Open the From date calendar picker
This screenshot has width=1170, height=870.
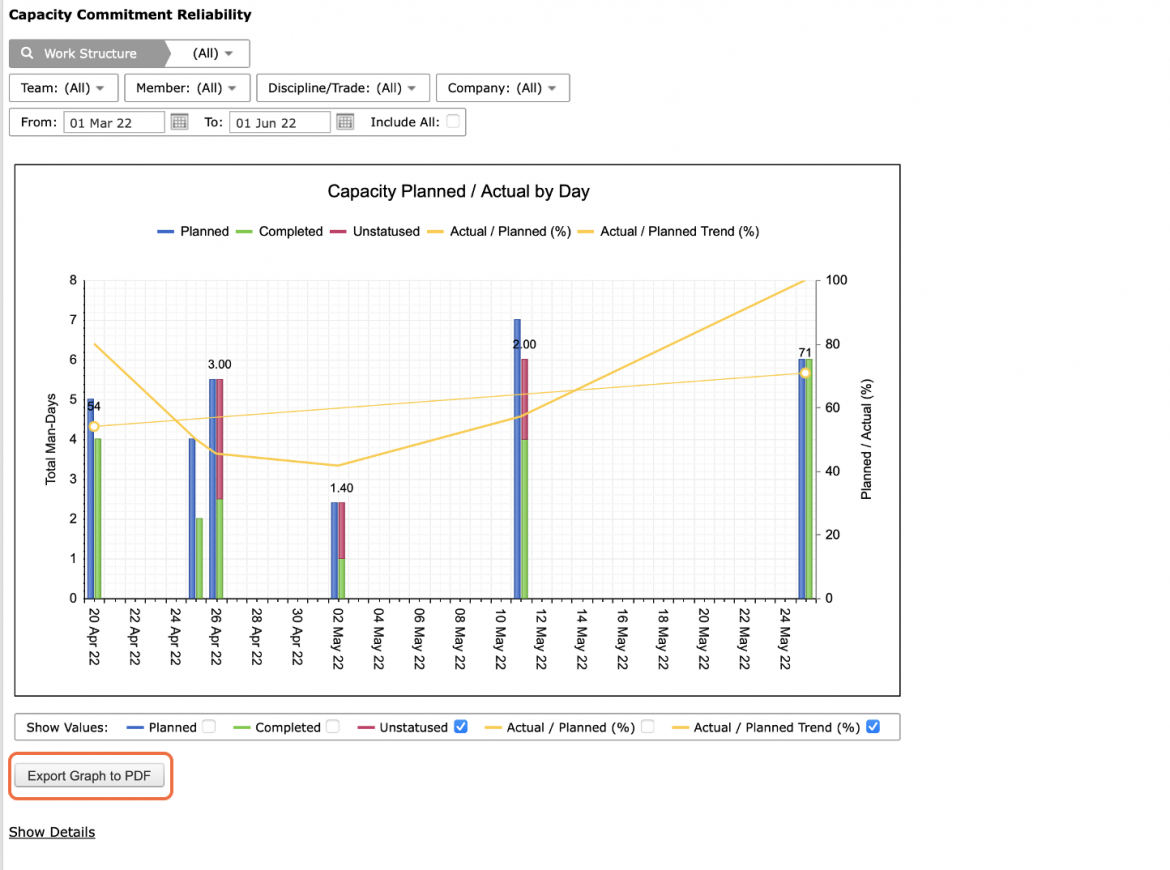click(179, 122)
